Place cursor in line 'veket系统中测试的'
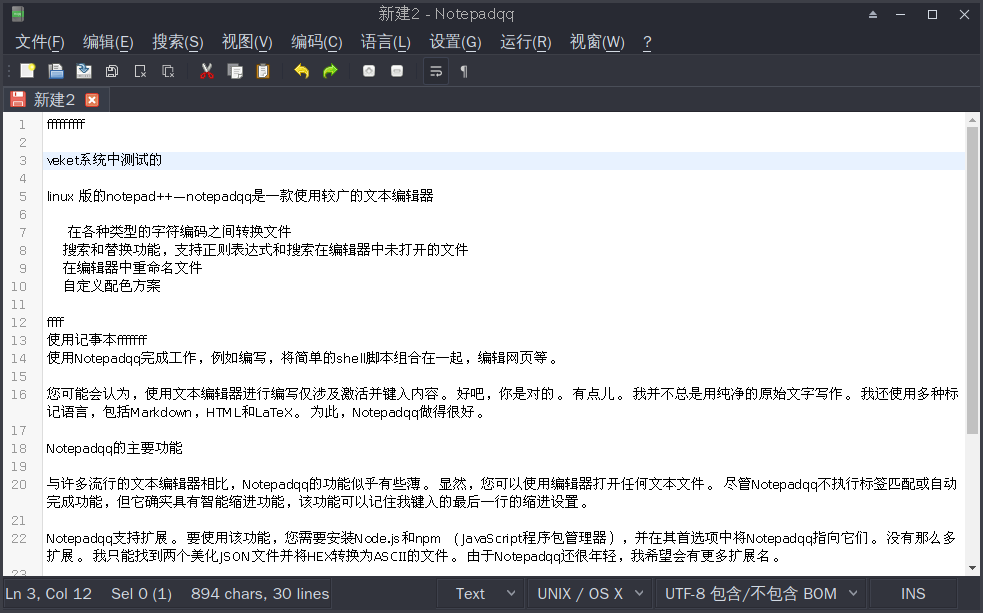Screen dimensions: 983x613 point(104,160)
